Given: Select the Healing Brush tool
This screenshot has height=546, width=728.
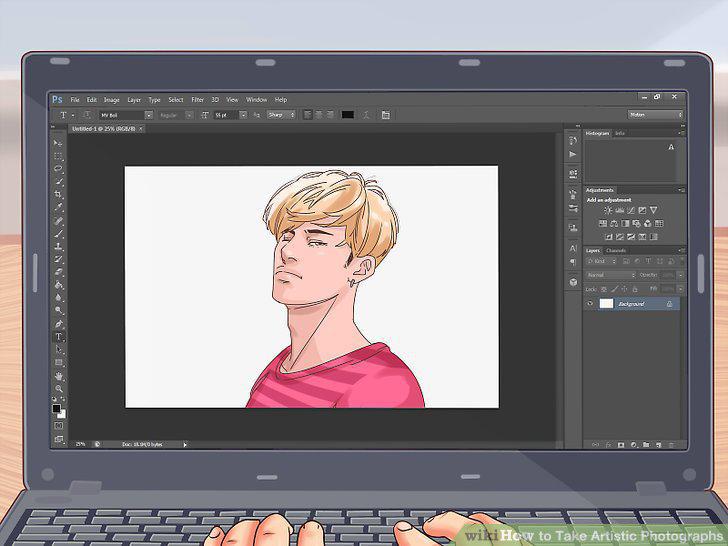Looking at the screenshot, I should 58,221.
